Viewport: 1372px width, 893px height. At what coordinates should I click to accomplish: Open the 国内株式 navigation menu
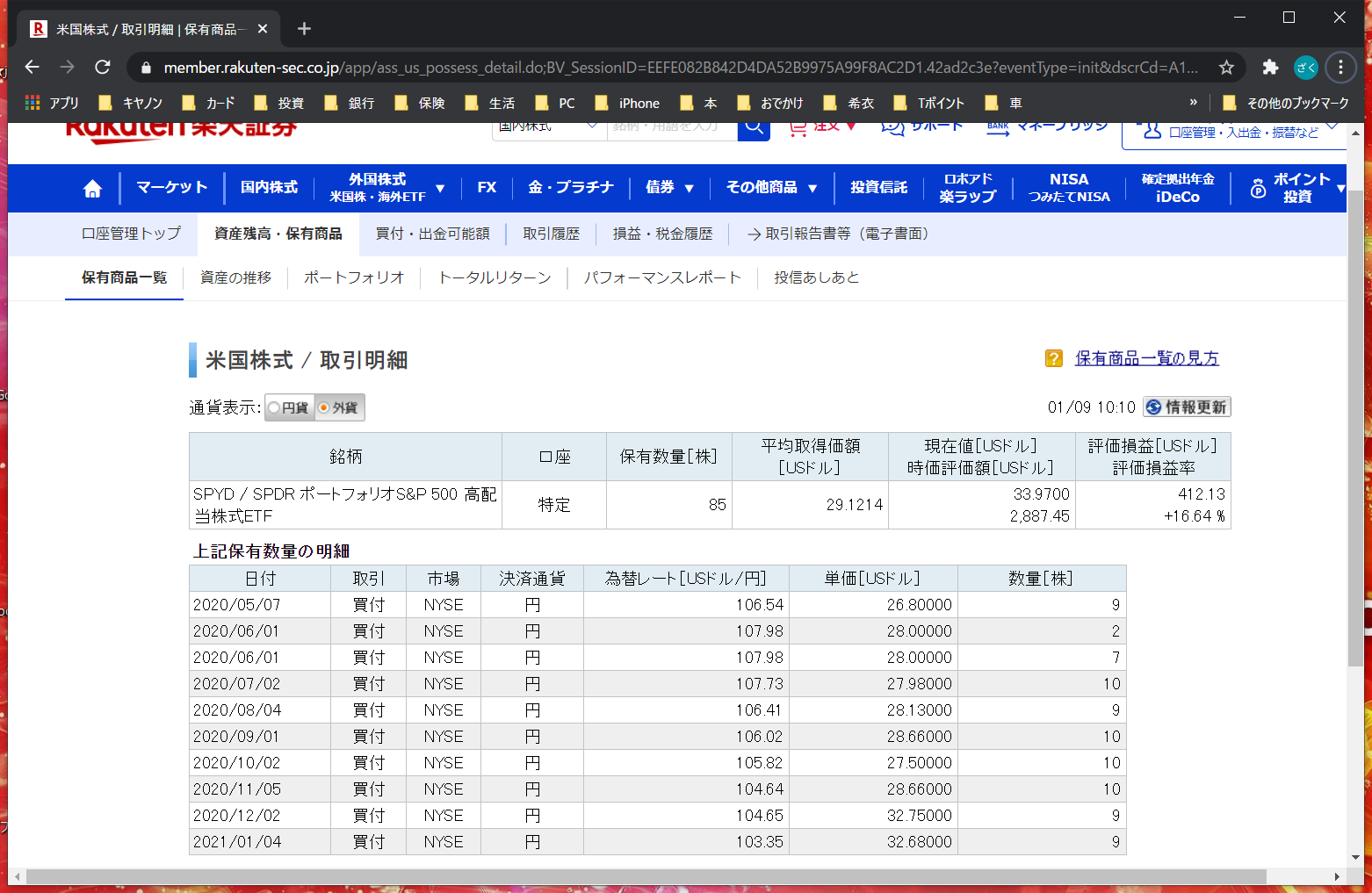point(270,188)
